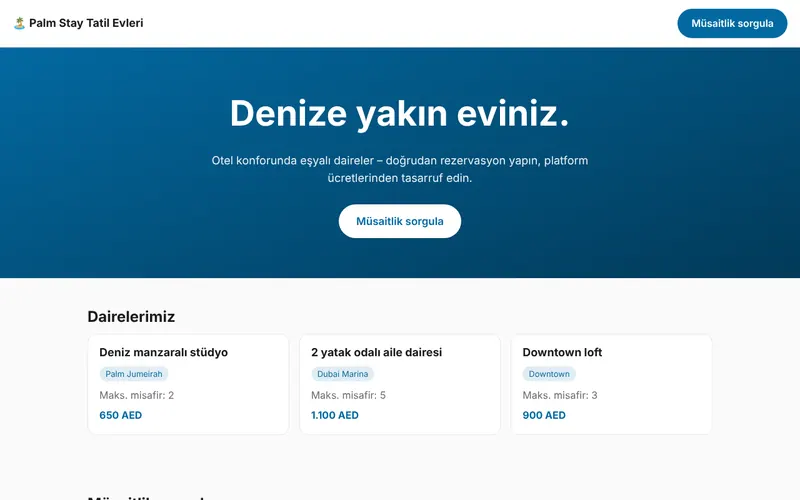Click 'Maks. misafir: 5' text
Screen dimensions: 800x500
(348, 395)
